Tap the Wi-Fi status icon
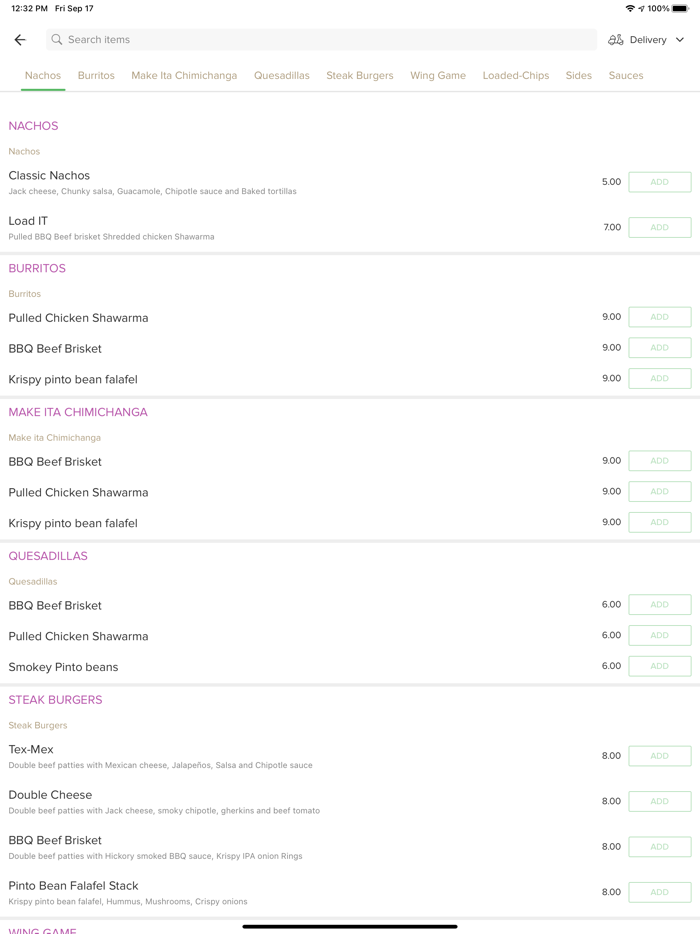700x934 pixels. [x=630, y=8]
